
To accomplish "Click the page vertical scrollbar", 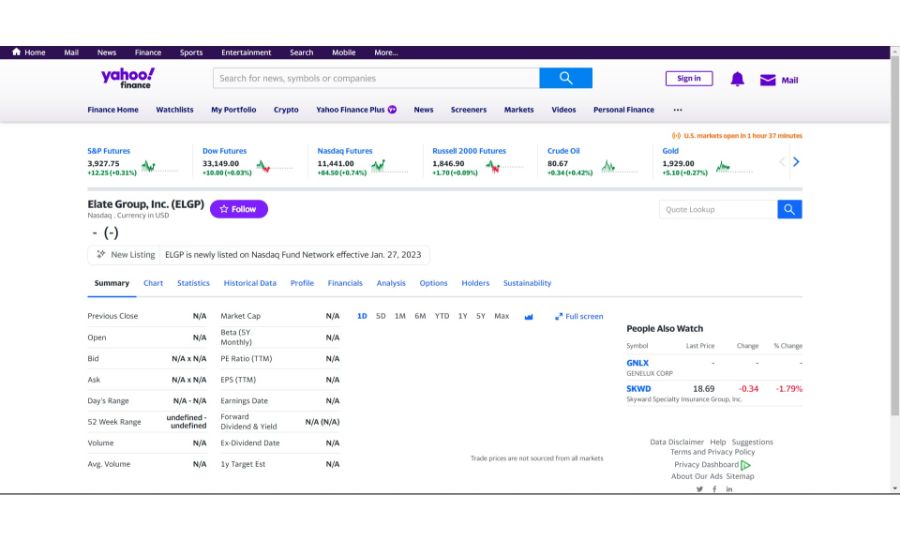I will click(x=895, y=235).
